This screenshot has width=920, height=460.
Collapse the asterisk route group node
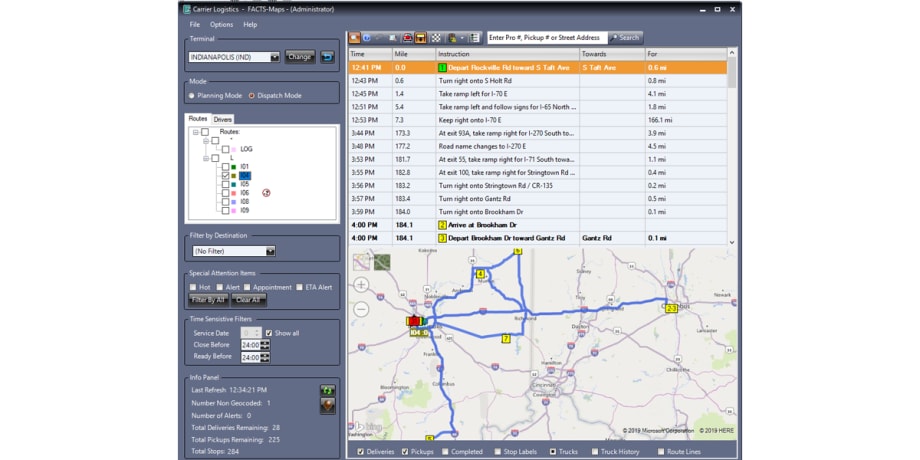[206, 141]
